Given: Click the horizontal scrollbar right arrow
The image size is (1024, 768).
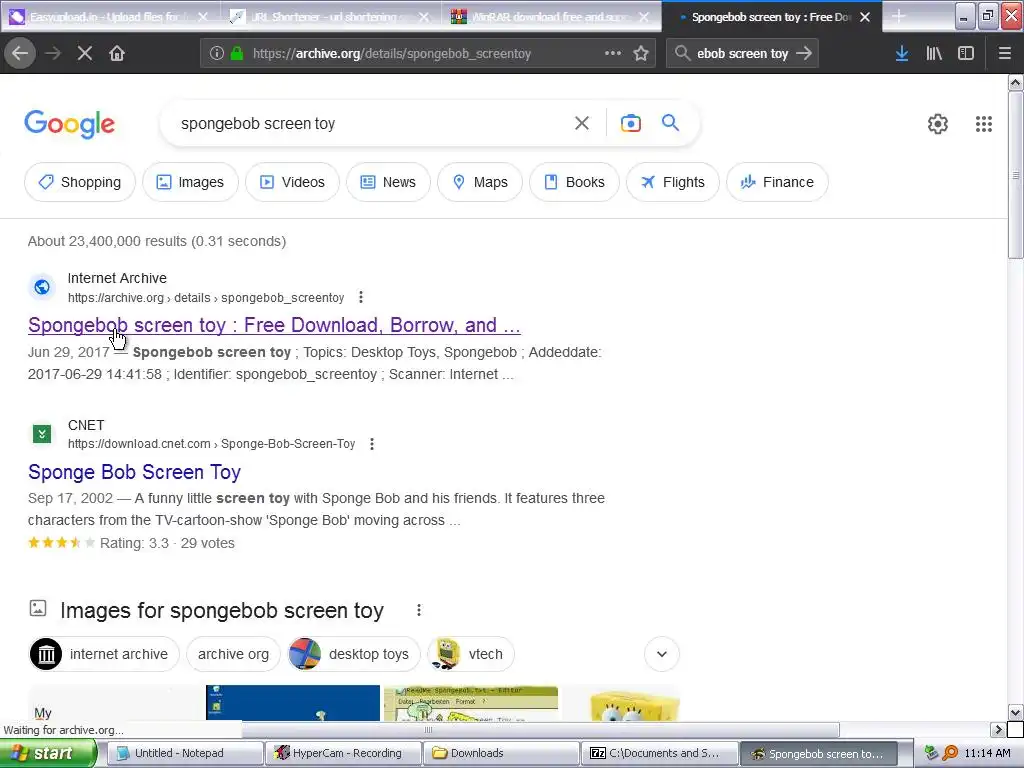Looking at the screenshot, I should click(998, 729).
